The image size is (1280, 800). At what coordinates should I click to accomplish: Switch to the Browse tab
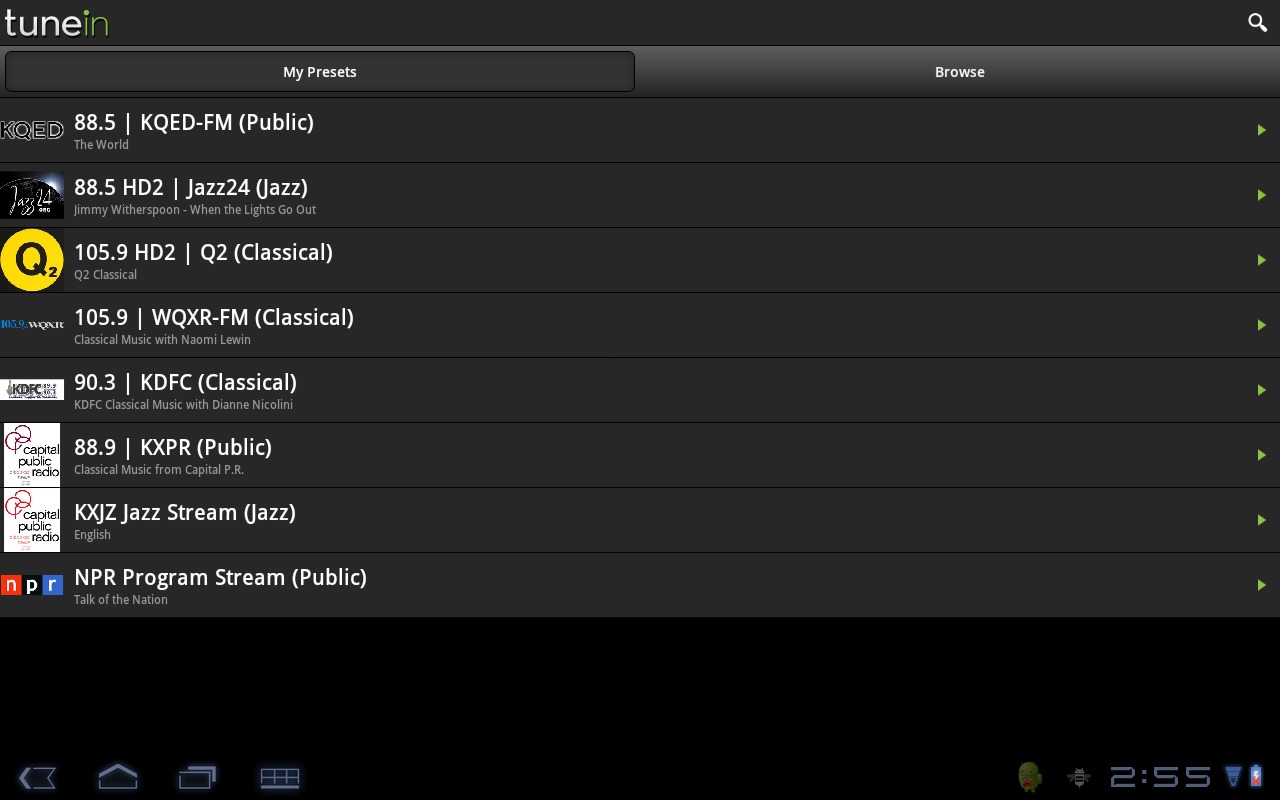[x=959, y=72]
